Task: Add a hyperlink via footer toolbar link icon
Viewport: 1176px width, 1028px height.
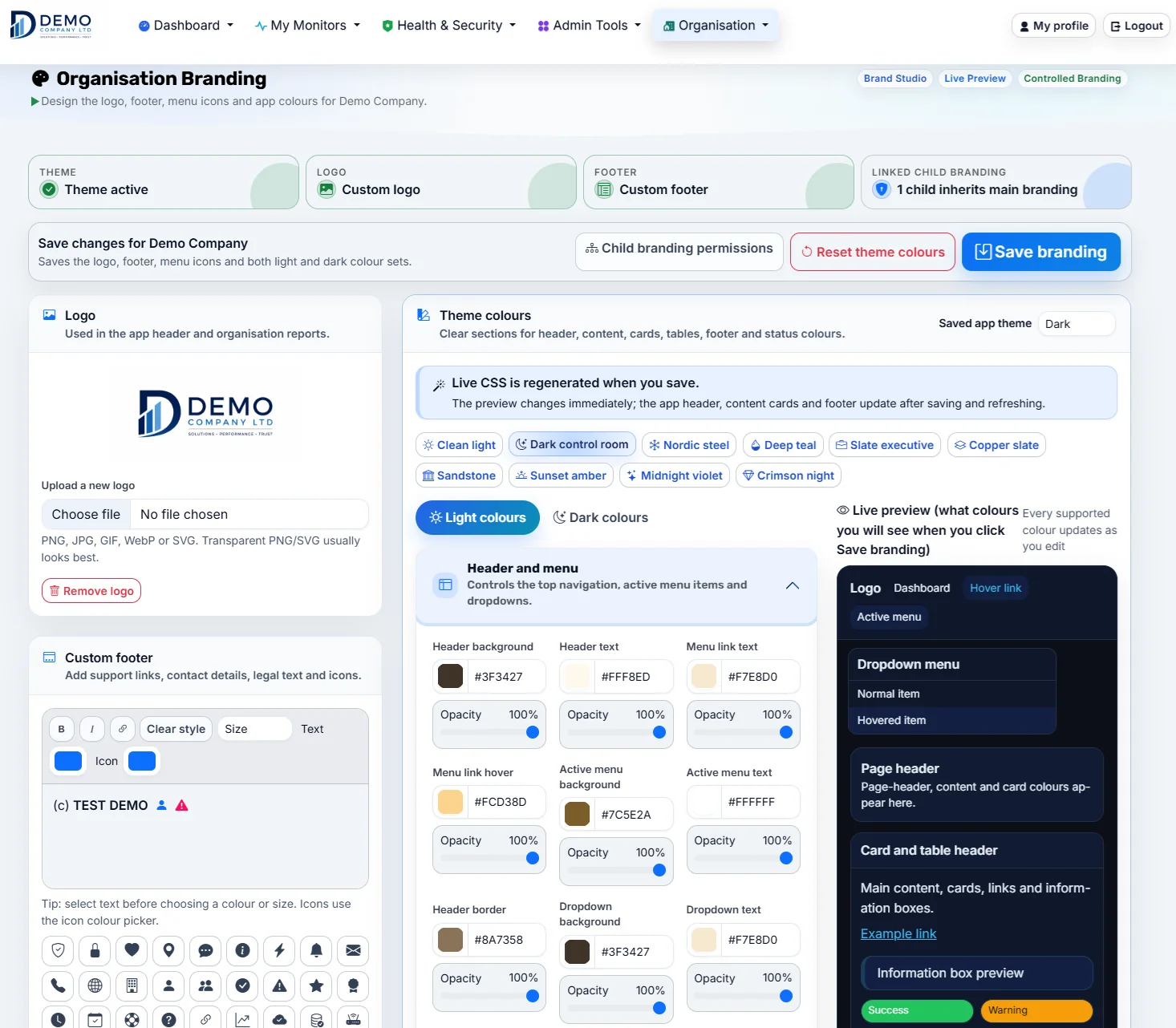Action: pos(122,729)
